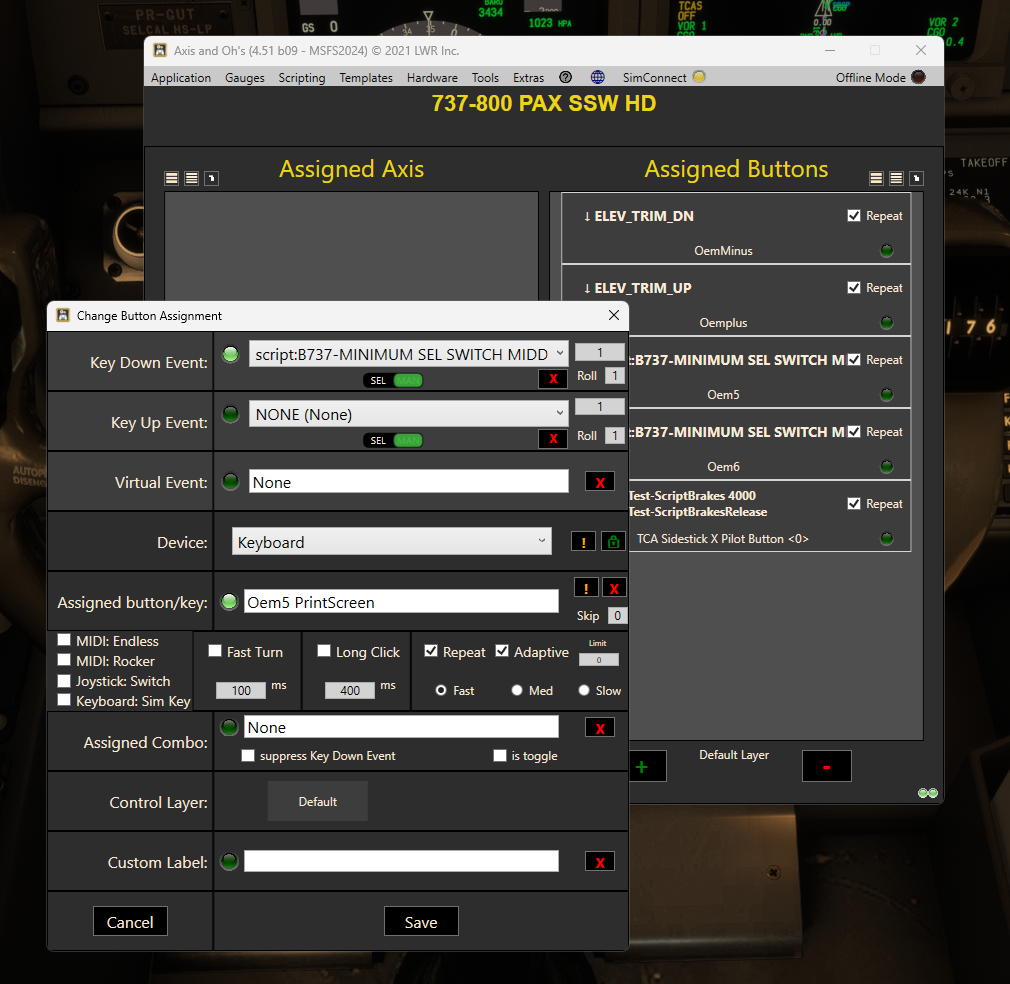Click the Fast Turn 100 ms field

click(241, 690)
